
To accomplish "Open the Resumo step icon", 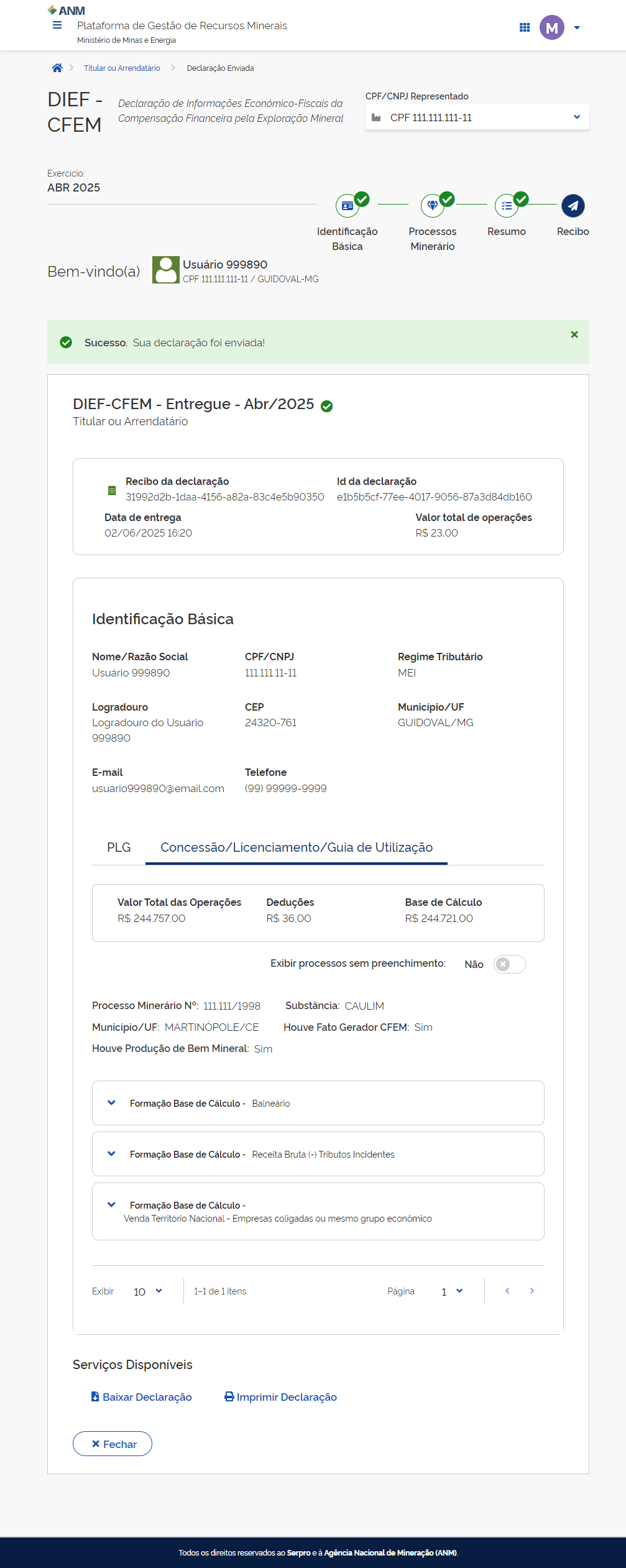I will coord(507,206).
